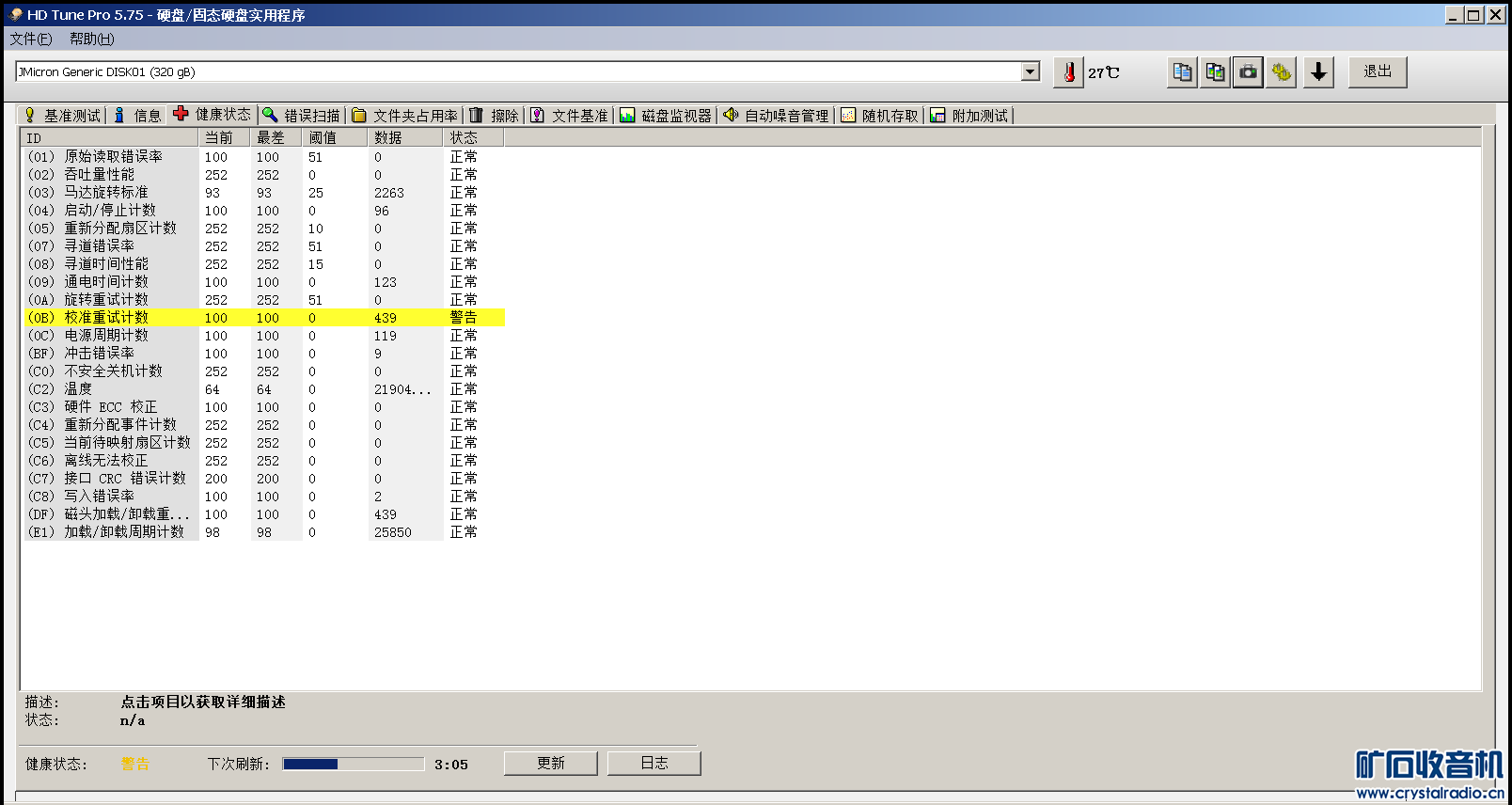This screenshot has width=1512, height=805.
Task: Click the down arrow minimize-to-tray icon
Action: tap(1319, 72)
